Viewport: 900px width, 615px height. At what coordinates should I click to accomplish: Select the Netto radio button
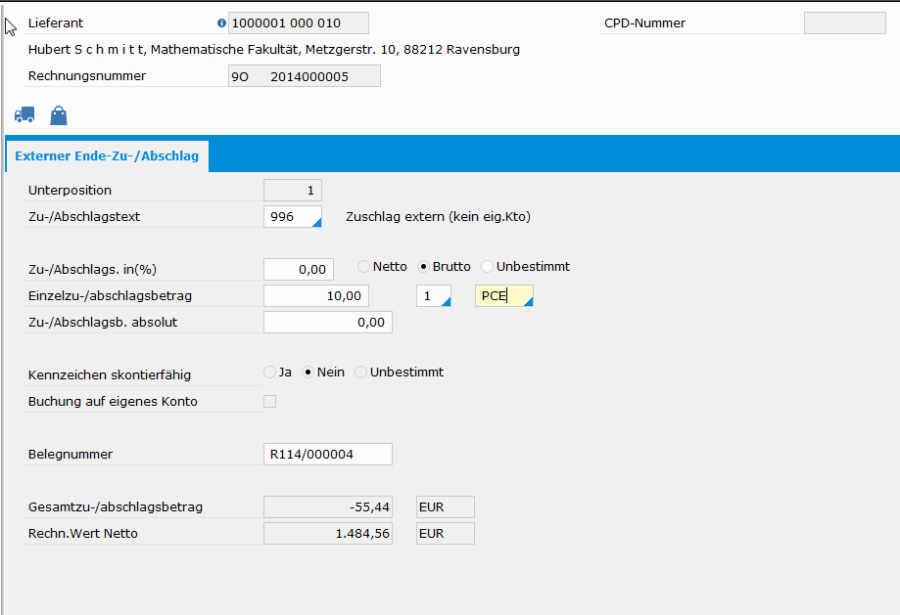tap(363, 266)
